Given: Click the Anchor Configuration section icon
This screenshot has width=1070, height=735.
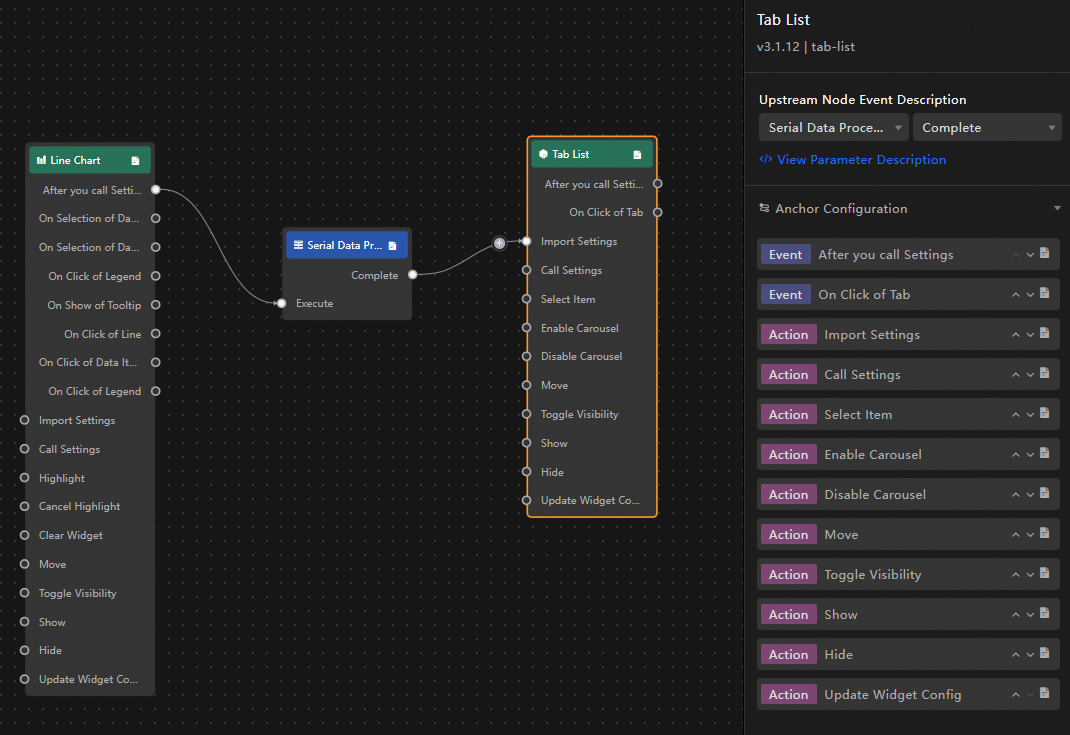Looking at the screenshot, I should (764, 208).
